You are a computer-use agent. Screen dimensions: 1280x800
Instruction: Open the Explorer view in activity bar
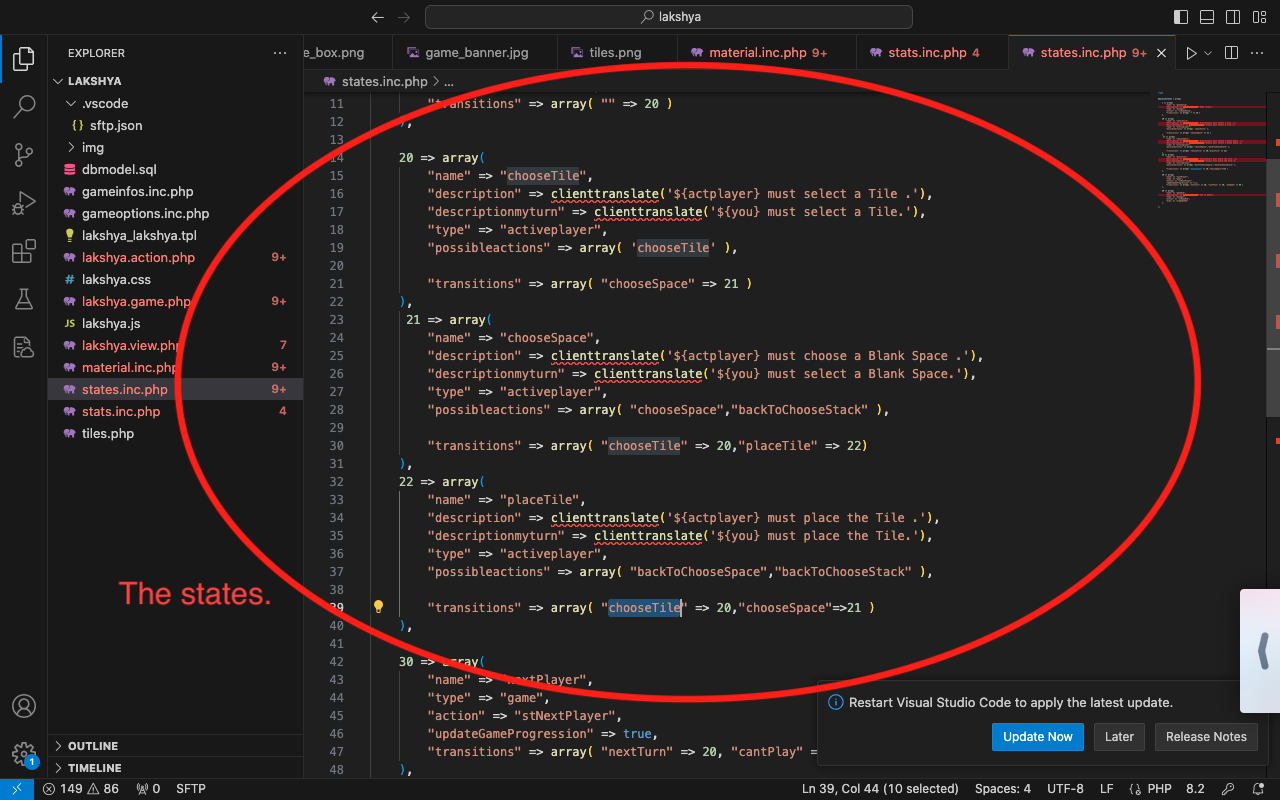[x=23, y=59]
